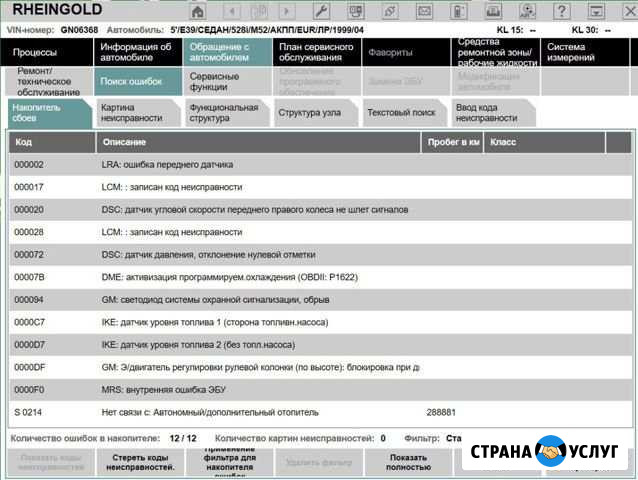Open Ремонт/техническое обслуживание submenu

click(49, 81)
